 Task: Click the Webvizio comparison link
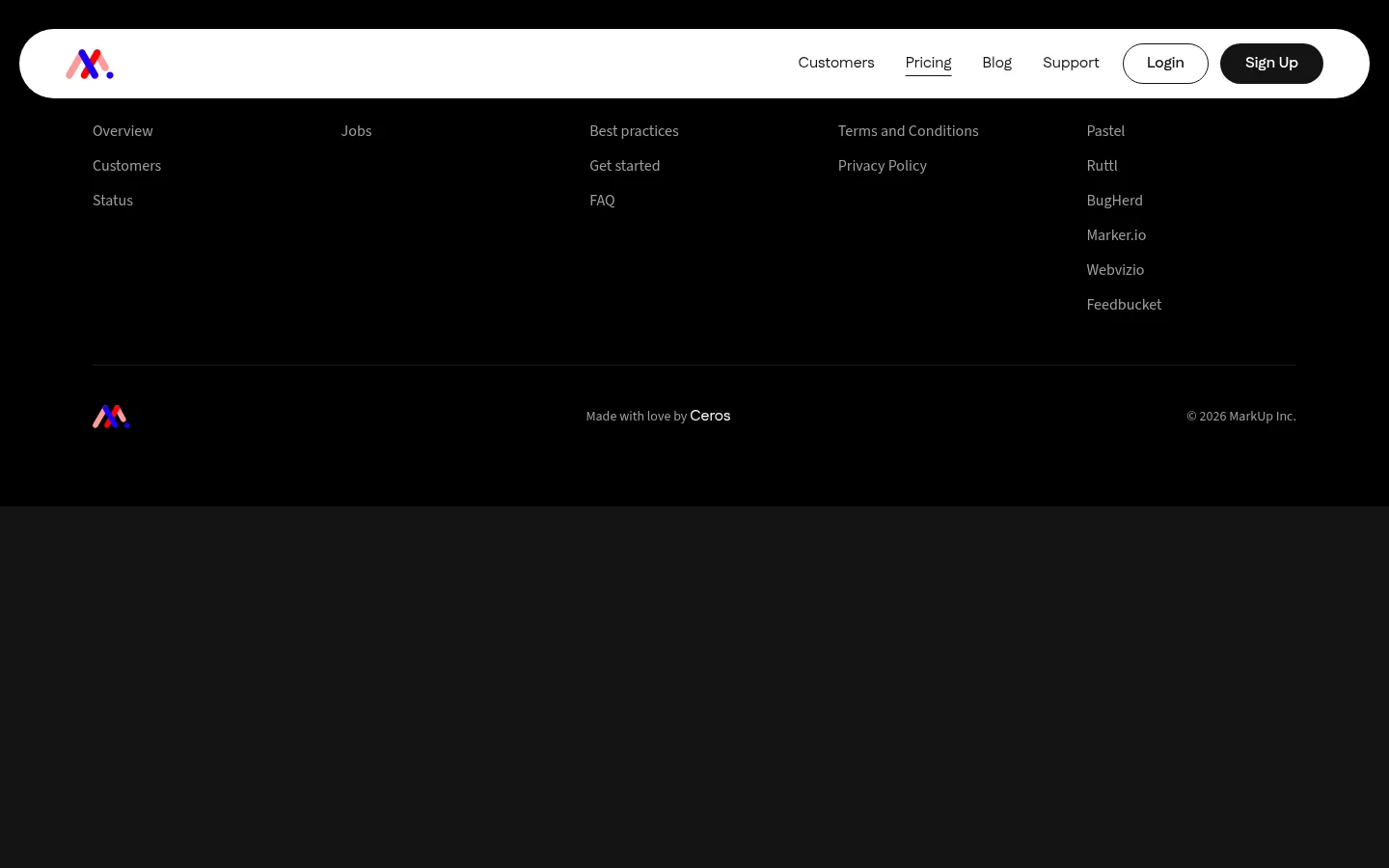coord(1115,270)
